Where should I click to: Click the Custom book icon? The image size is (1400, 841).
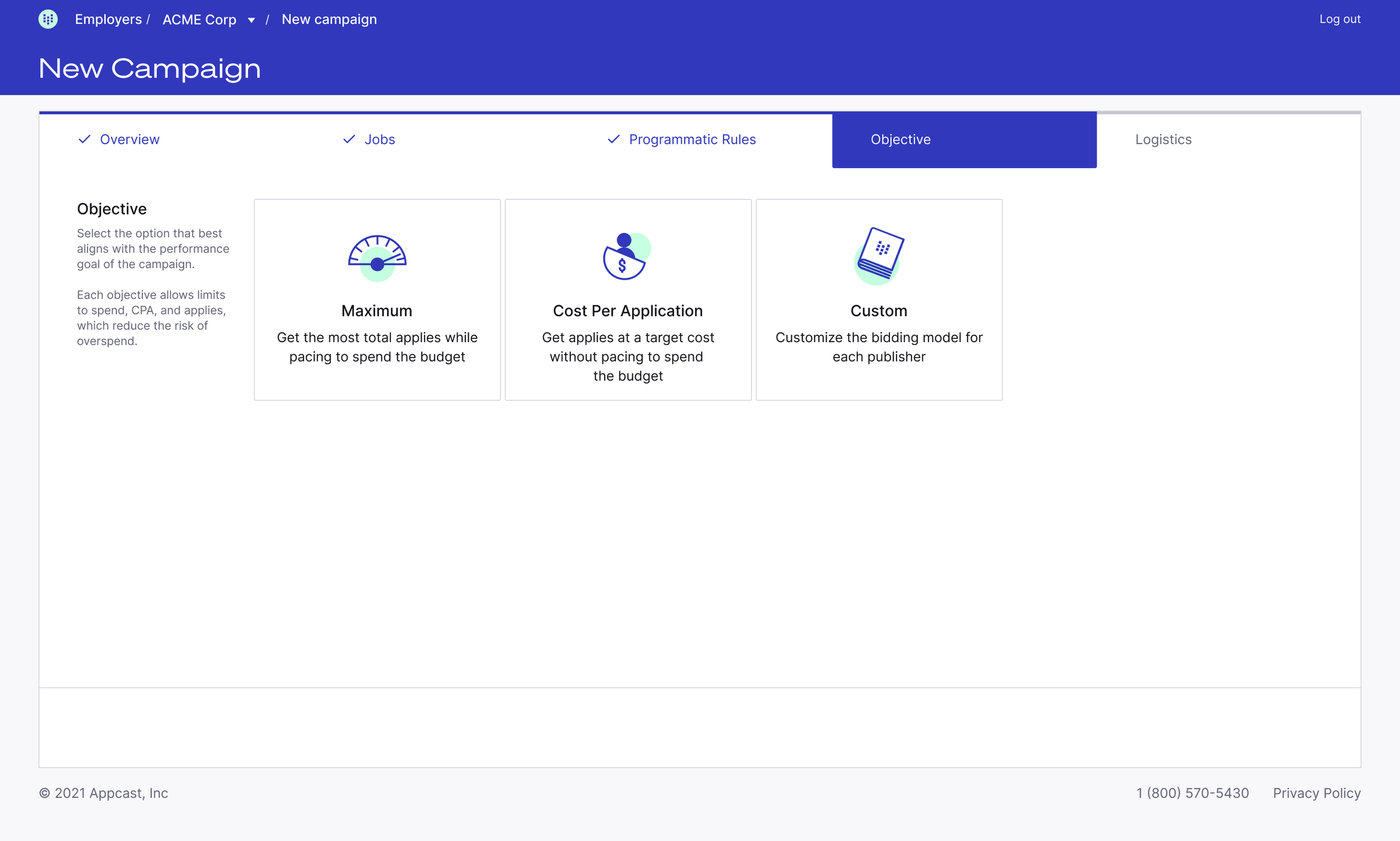879,255
